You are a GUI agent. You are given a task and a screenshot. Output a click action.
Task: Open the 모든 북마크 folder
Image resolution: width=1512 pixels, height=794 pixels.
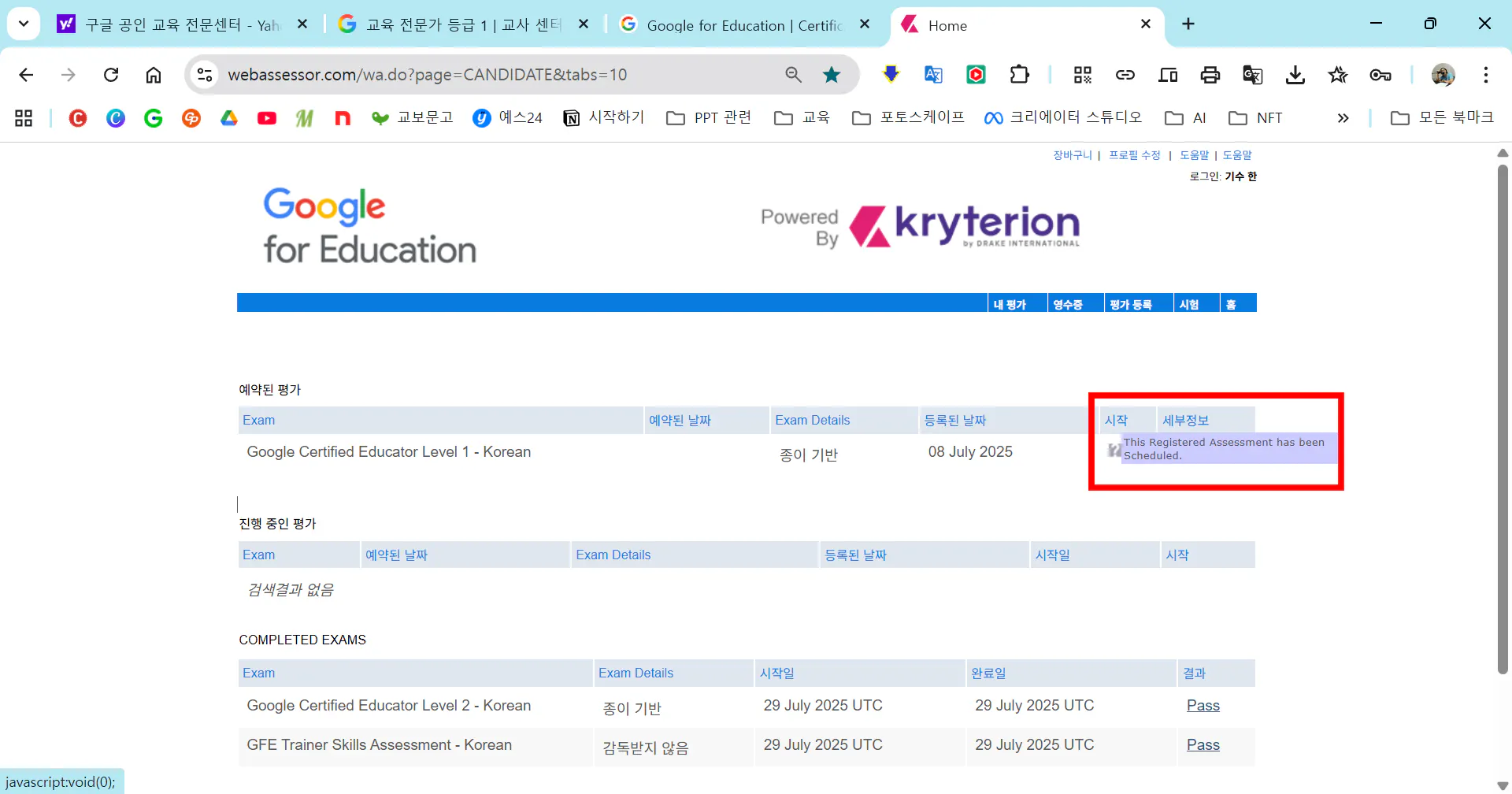point(1443,117)
